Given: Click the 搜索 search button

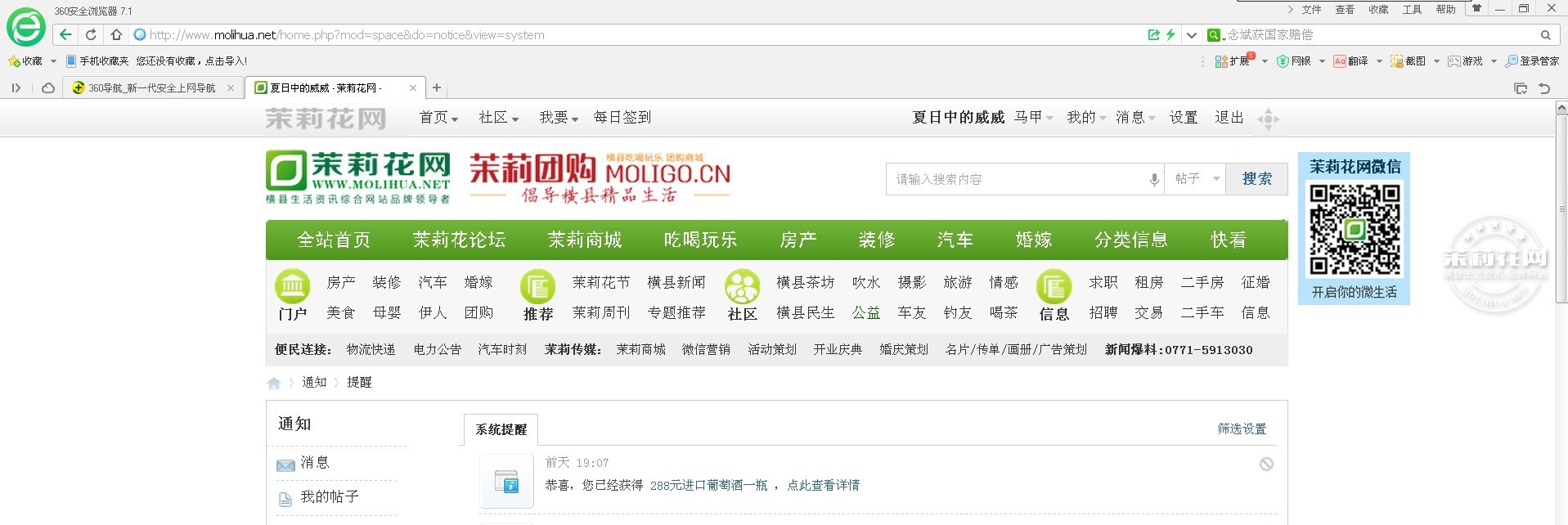Looking at the screenshot, I should (x=1257, y=179).
